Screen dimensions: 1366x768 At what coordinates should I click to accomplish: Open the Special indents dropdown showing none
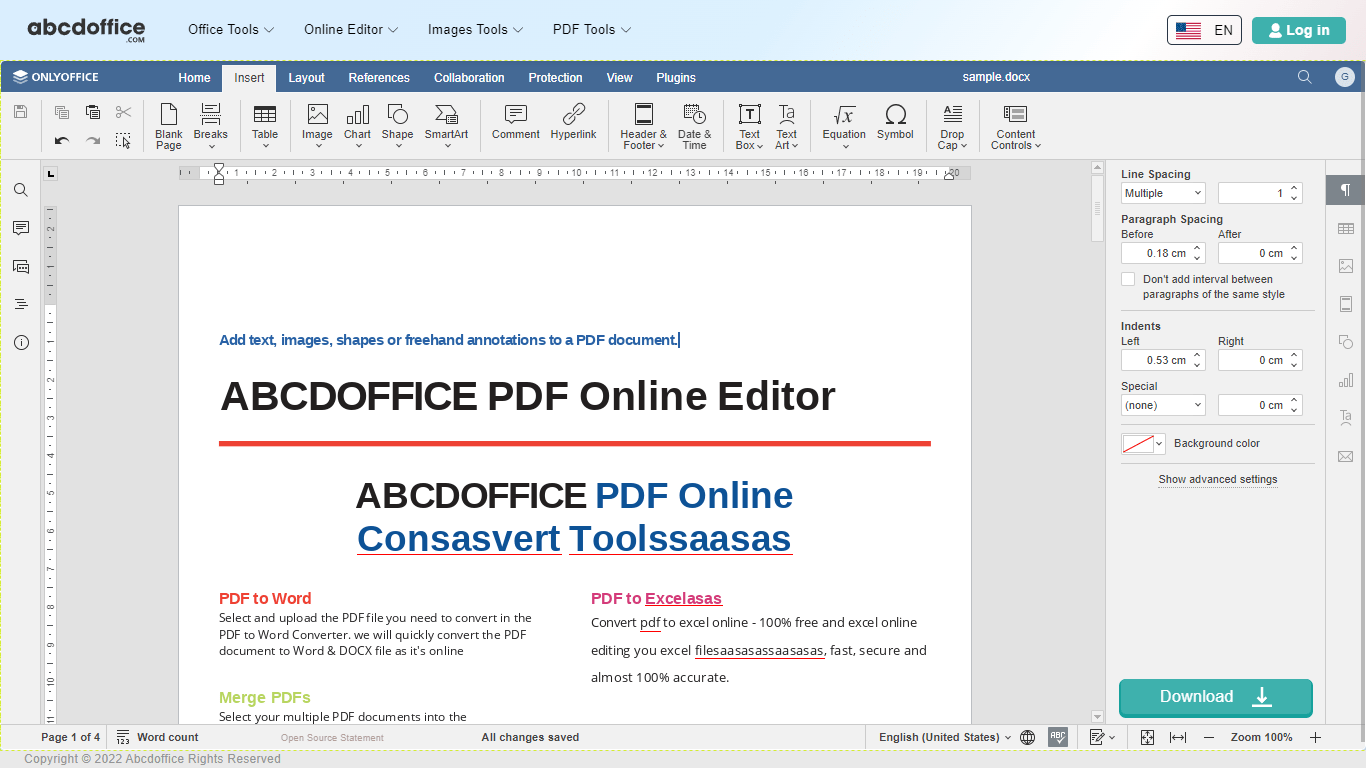click(1163, 405)
